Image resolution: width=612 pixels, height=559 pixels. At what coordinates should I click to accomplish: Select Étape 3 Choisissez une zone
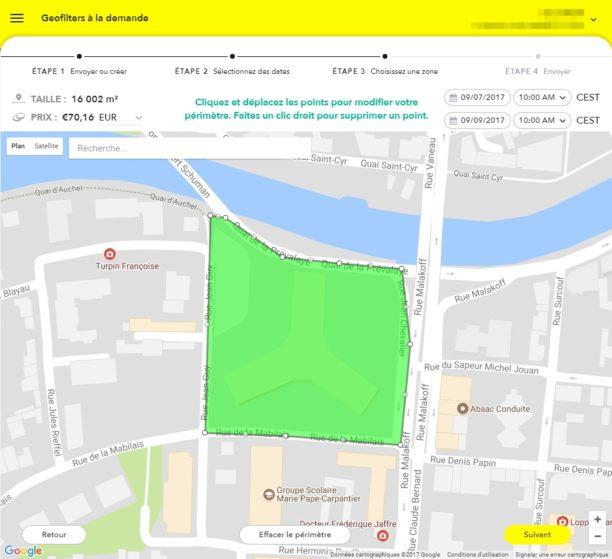point(385,71)
